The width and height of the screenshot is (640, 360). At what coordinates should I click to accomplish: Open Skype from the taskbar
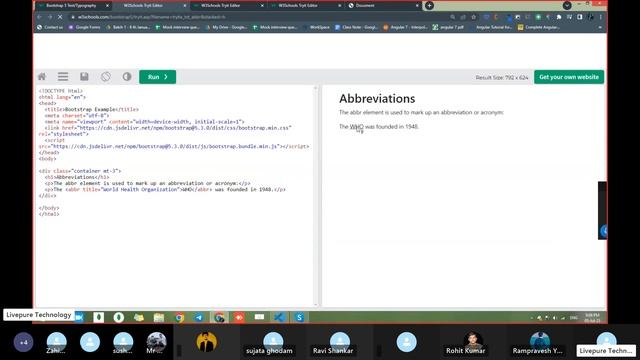click(300, 317)
